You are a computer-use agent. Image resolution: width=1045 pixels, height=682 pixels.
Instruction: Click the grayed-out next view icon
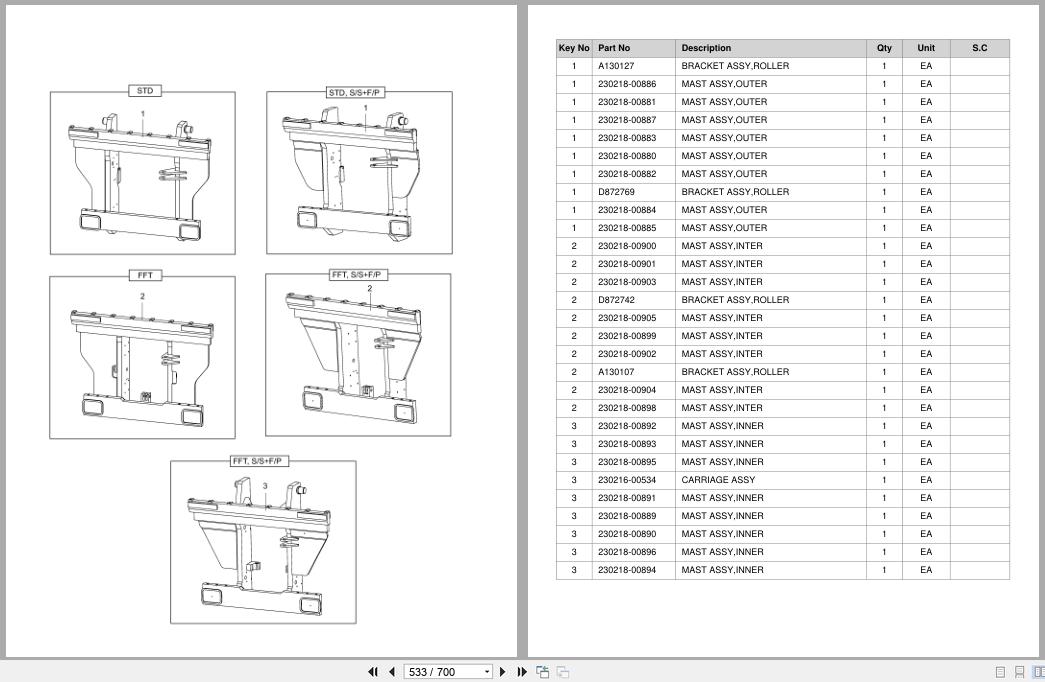coord(563,672)
